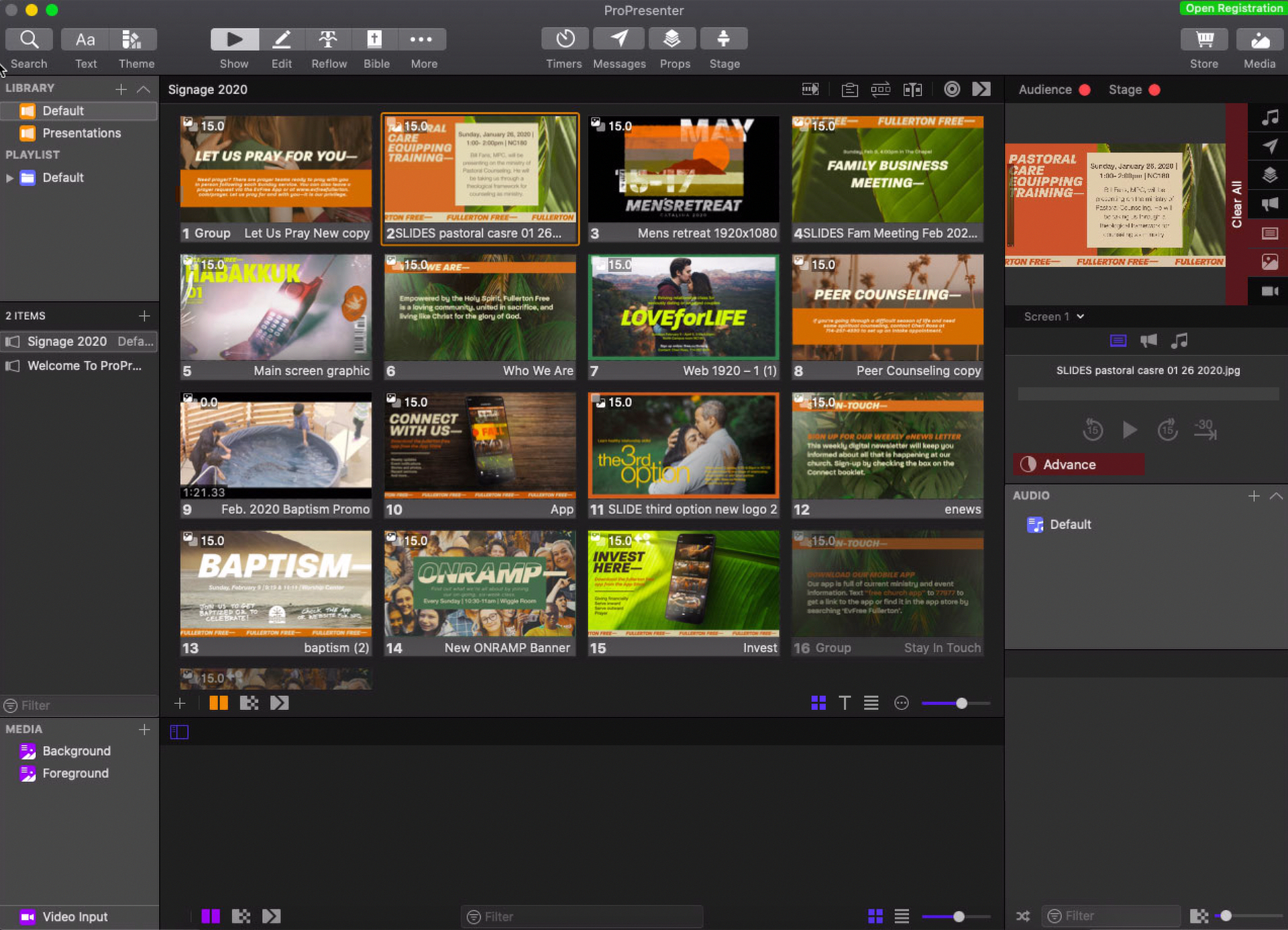The height and width of the screenshot is (930, 1288).
Task: Click the record/capture button icon
Action: (x=951, y=89)
